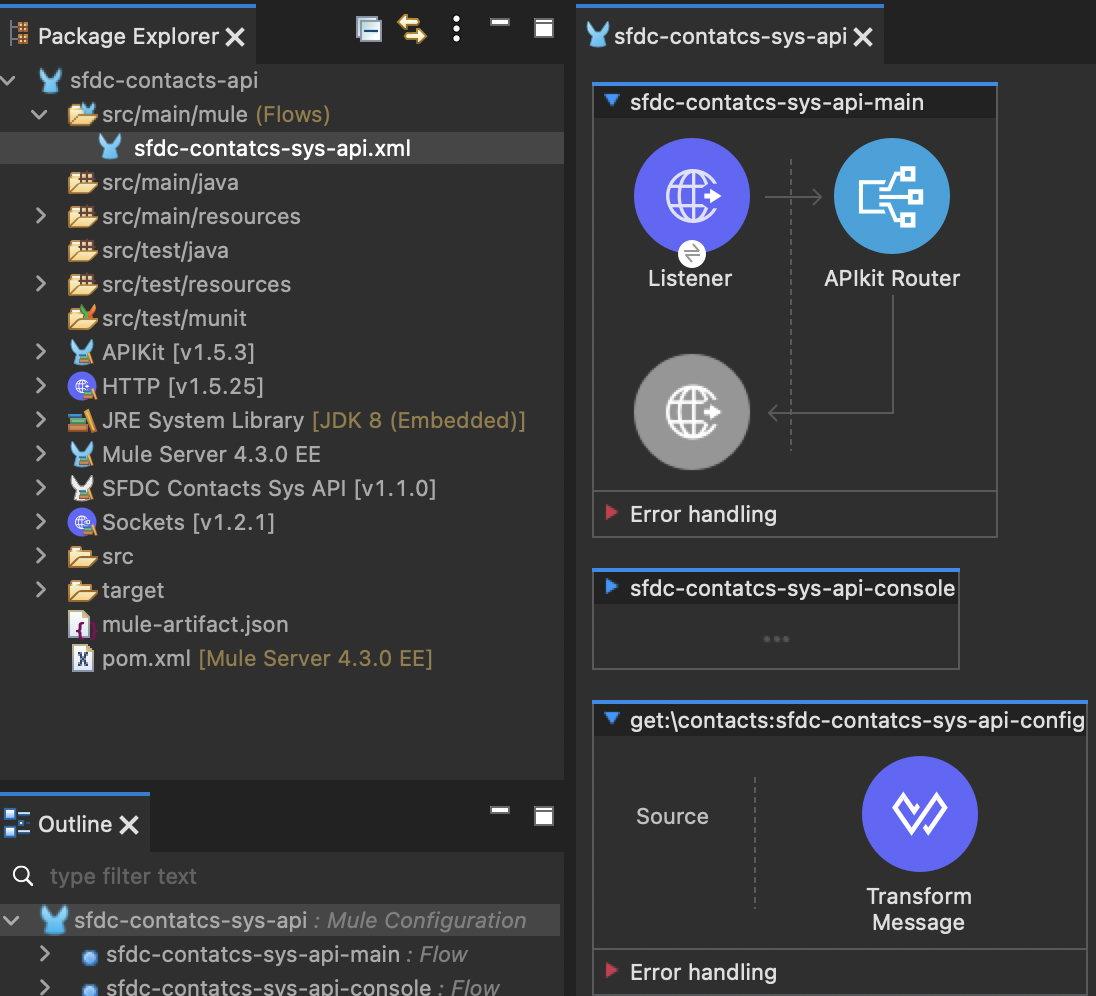Collapse the get:\contacts flow
This screenshot has height=996, width=1096.
click(612, 719)
